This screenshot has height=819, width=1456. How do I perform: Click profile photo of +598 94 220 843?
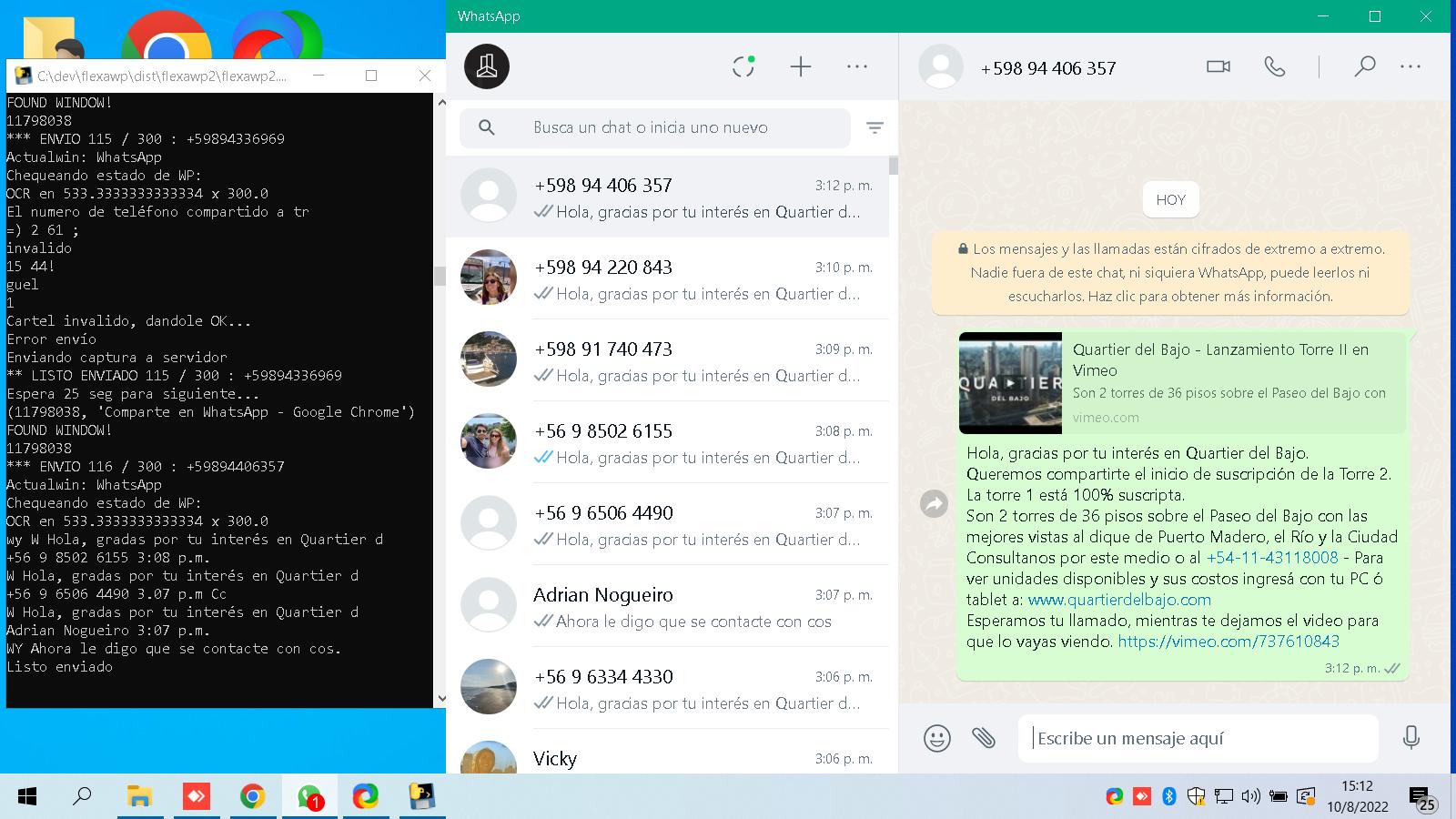pos(489,278)
